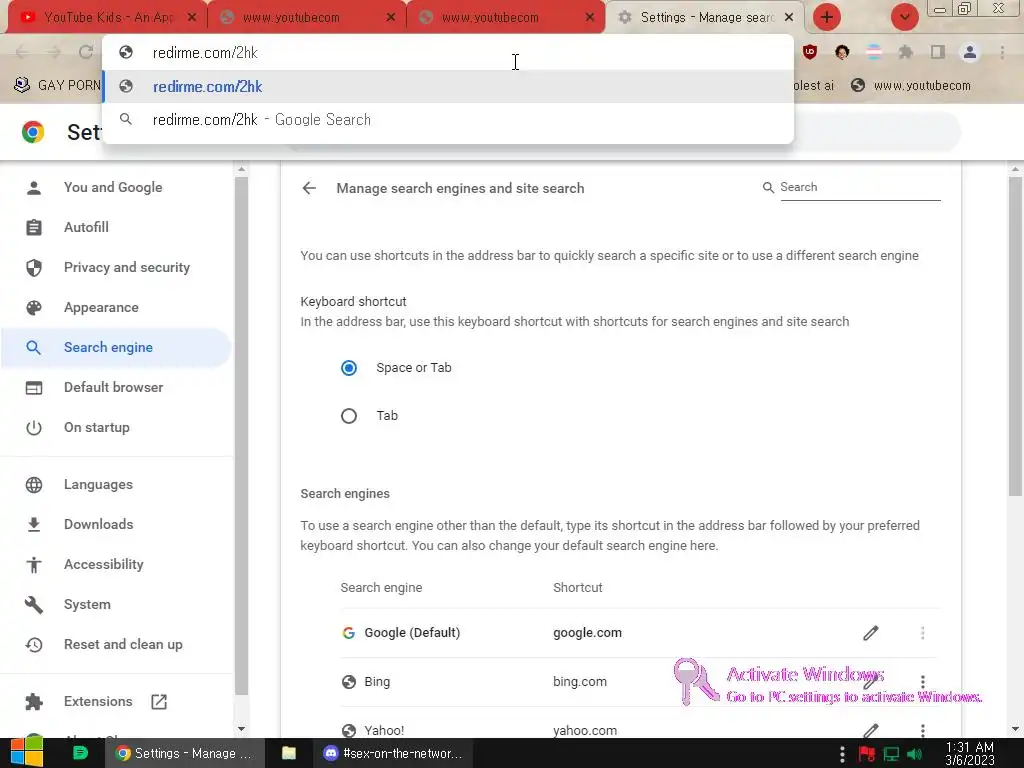
Task: Open the Windows Start button
Action: tap(27, 753)
